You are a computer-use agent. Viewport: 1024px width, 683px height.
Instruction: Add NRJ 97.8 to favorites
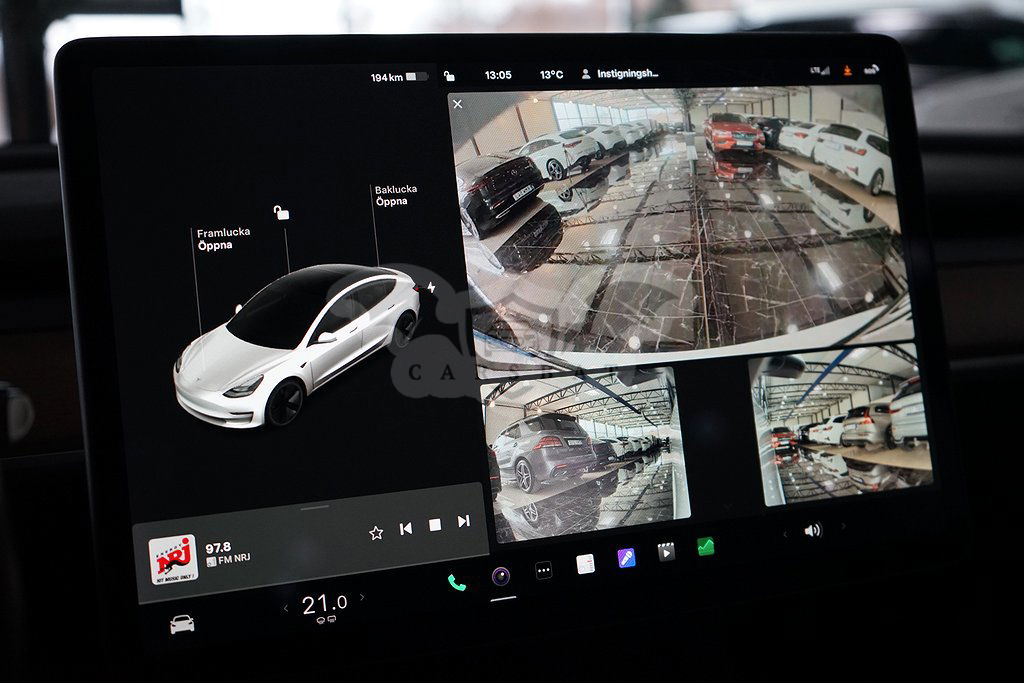point(376,533)
